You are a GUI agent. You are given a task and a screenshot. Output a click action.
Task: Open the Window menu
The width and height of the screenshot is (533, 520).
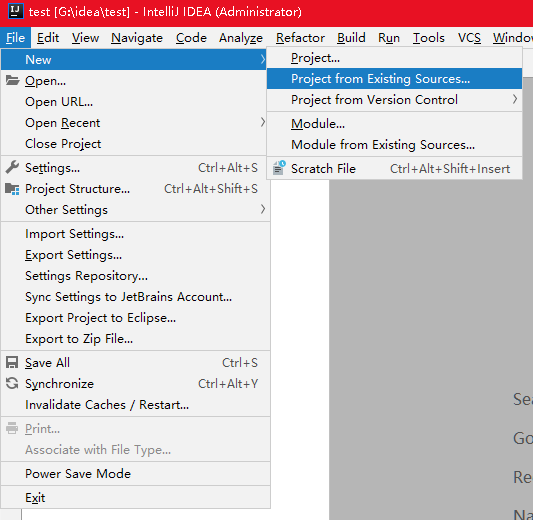tap(513, 38)
